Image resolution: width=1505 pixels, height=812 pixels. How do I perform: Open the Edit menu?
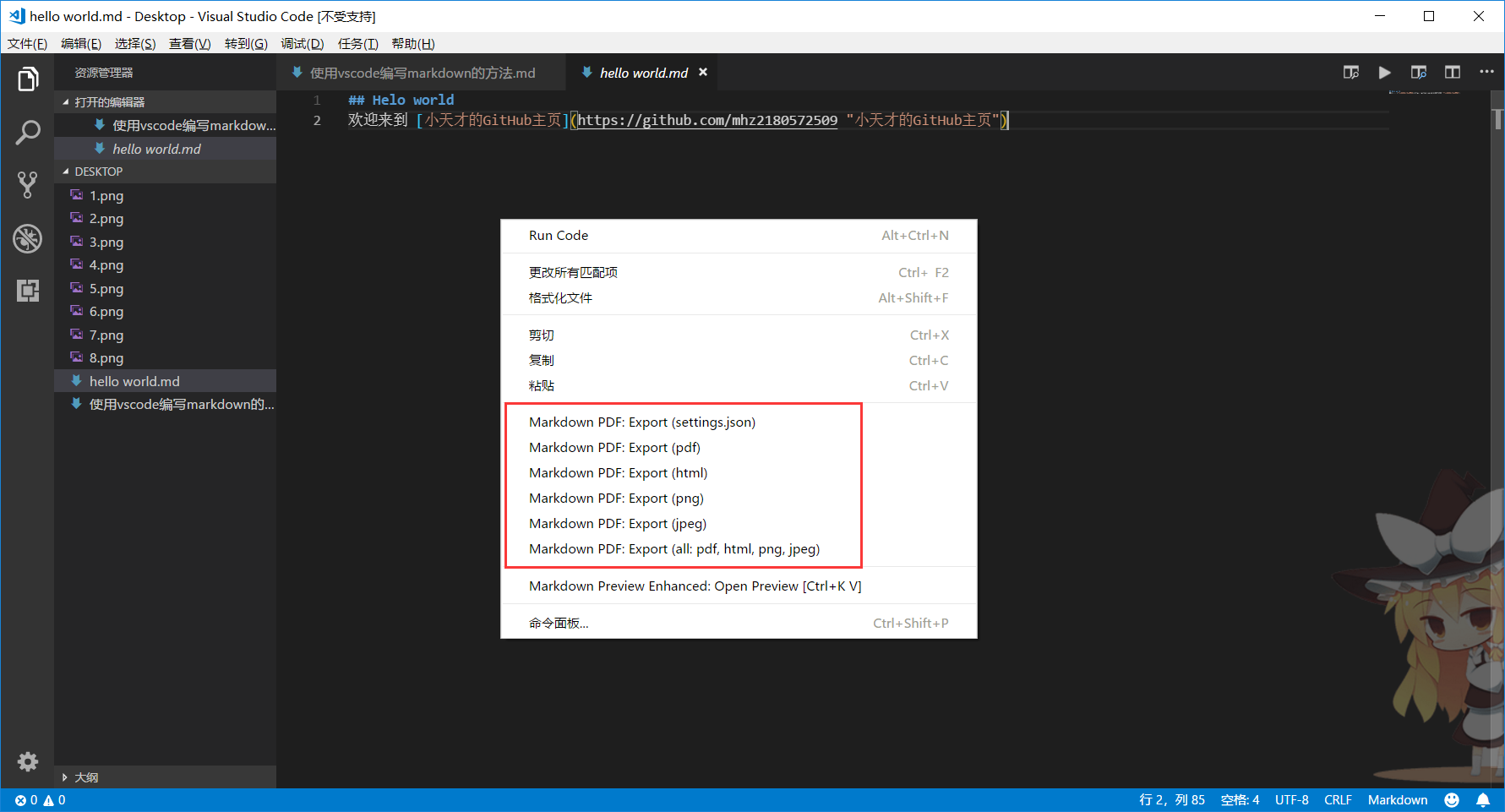[81, 44]
